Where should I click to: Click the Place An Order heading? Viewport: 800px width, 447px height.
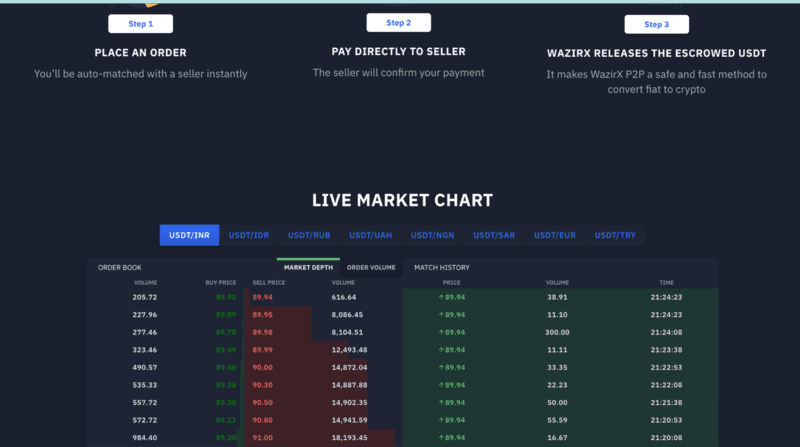[x=140, y=53]
